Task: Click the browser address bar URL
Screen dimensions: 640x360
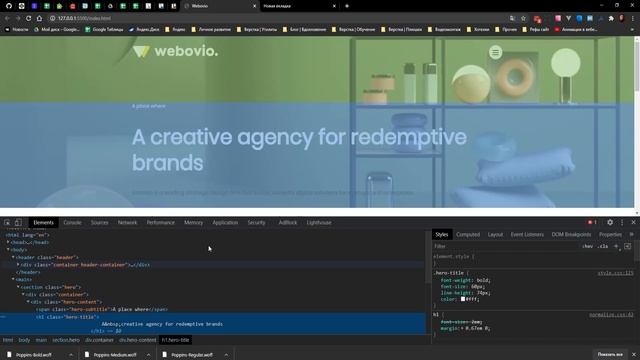Action: pyautogui.click(x=84, y=18)
